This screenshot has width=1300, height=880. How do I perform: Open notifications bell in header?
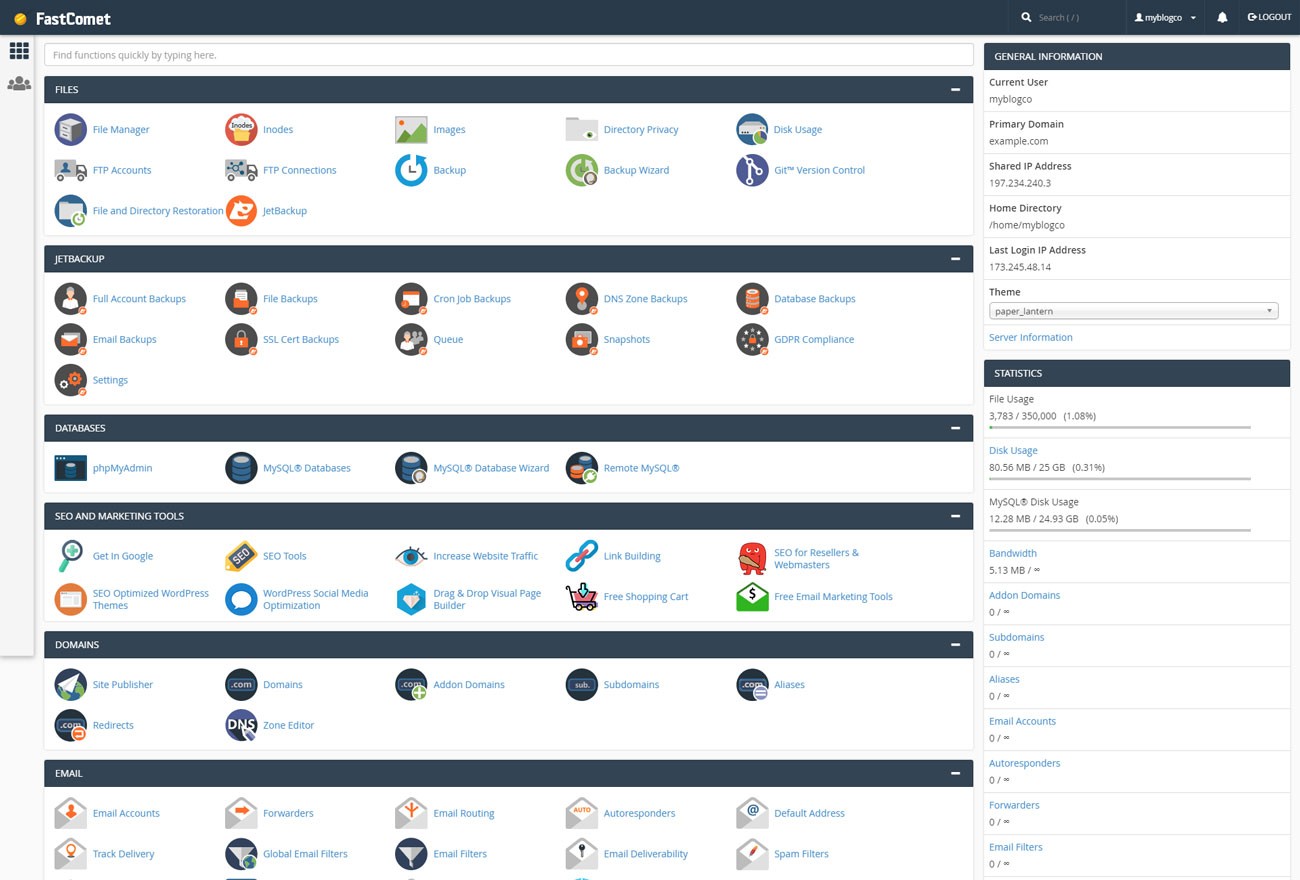tap(1222, 17)
